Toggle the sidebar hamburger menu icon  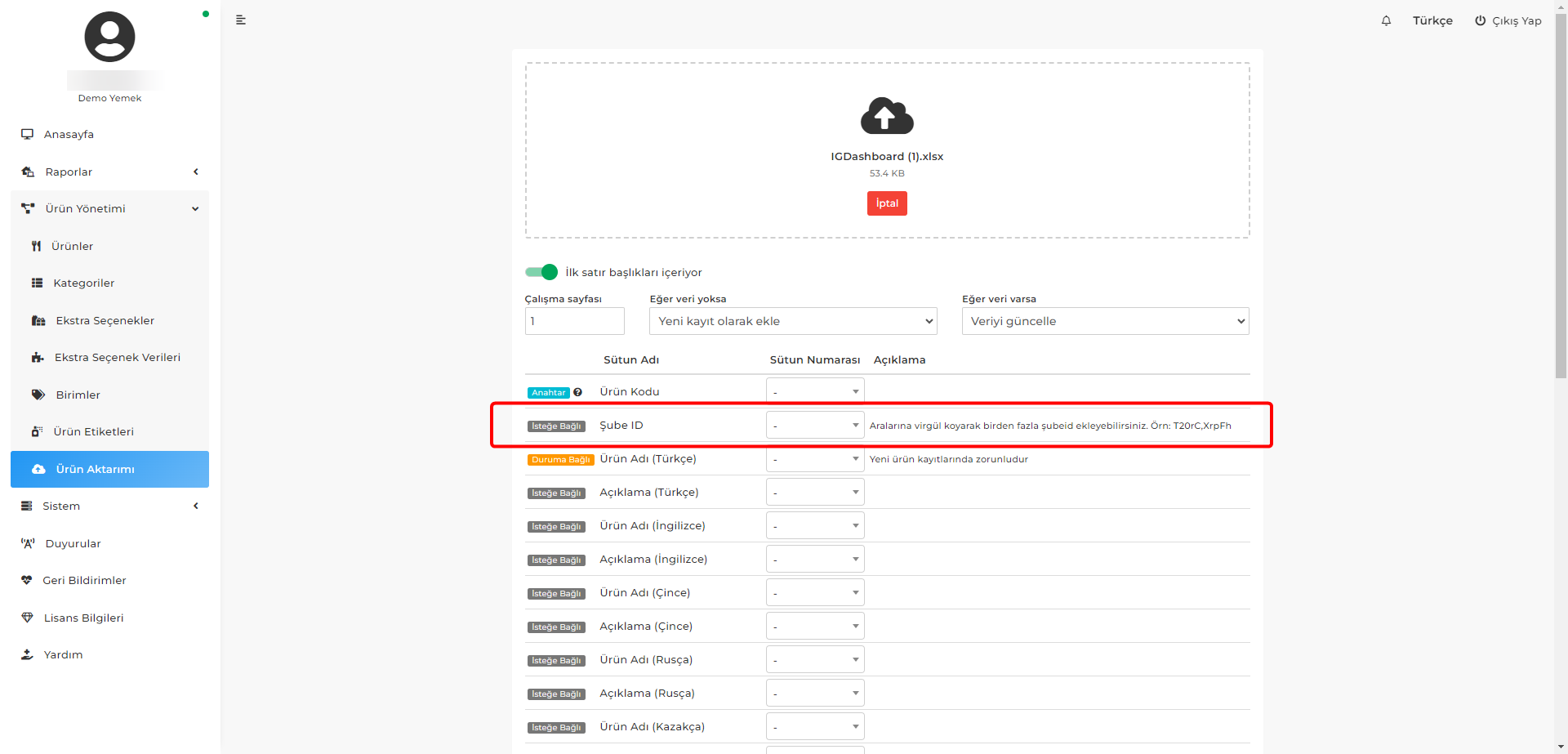point(241,20)
